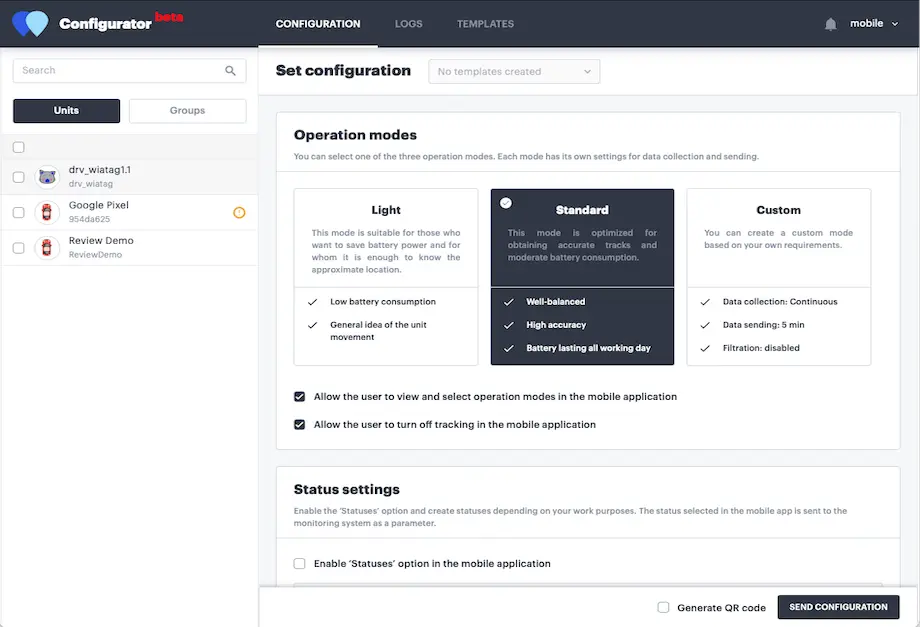
Task: Tick the Generate QR code checkbox
Action: coord(663,608)
